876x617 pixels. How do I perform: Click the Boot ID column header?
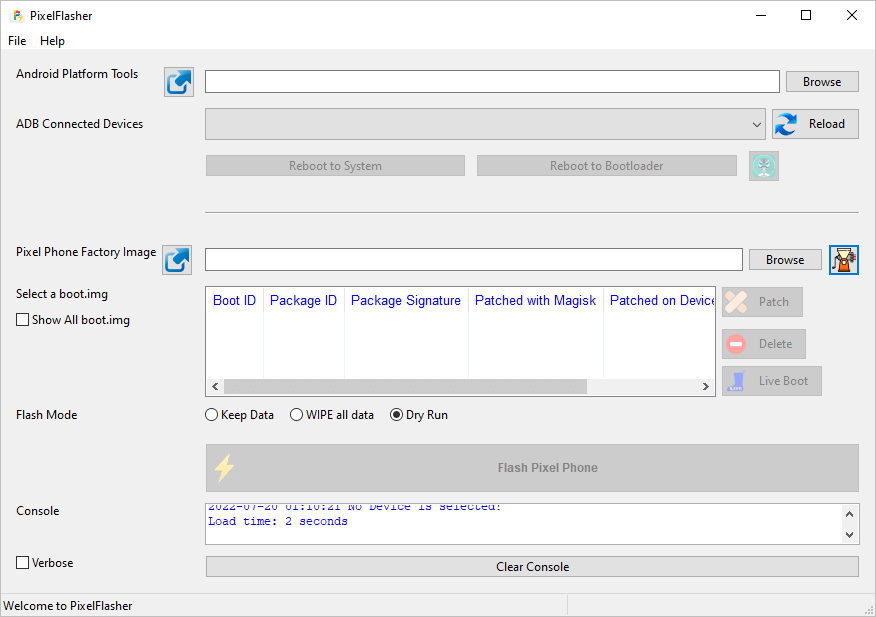(235, 301)
